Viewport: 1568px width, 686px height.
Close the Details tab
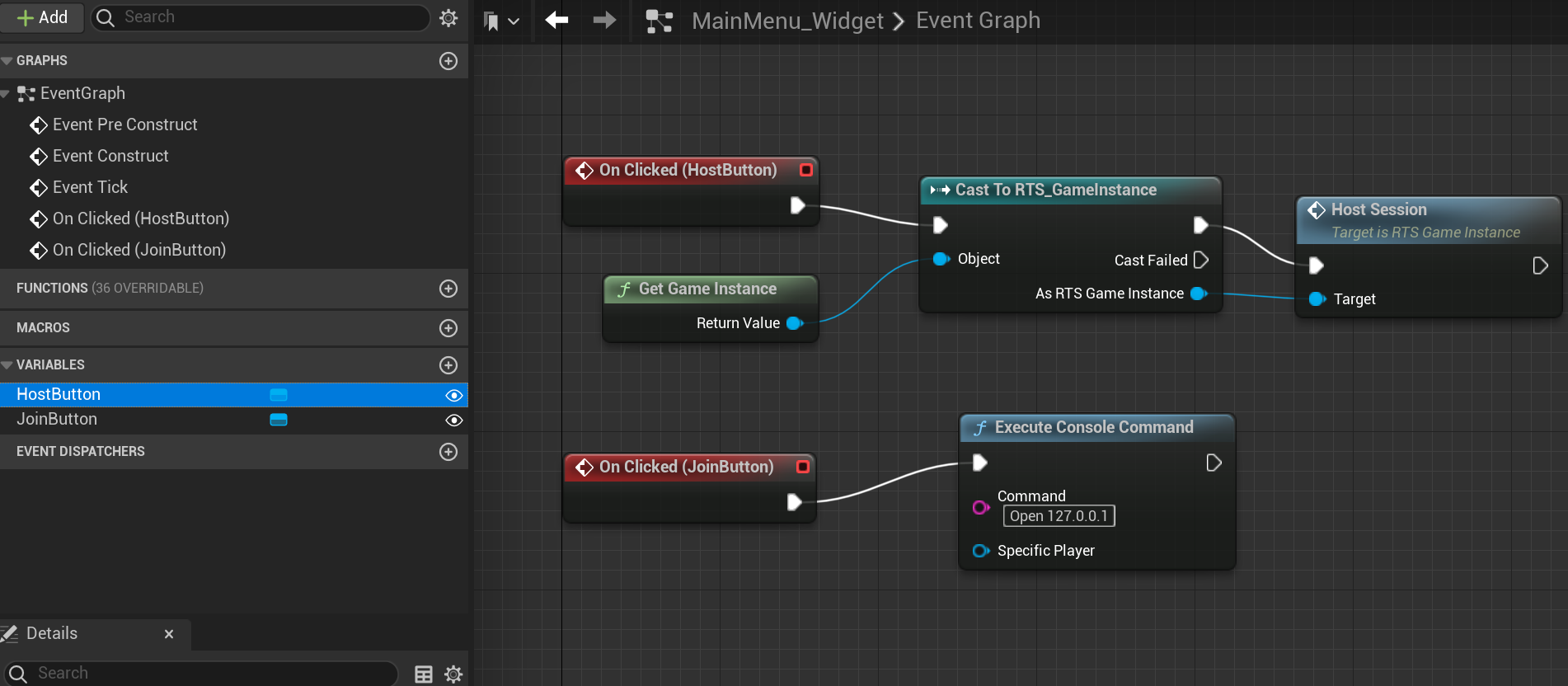[x=169, y=634]
